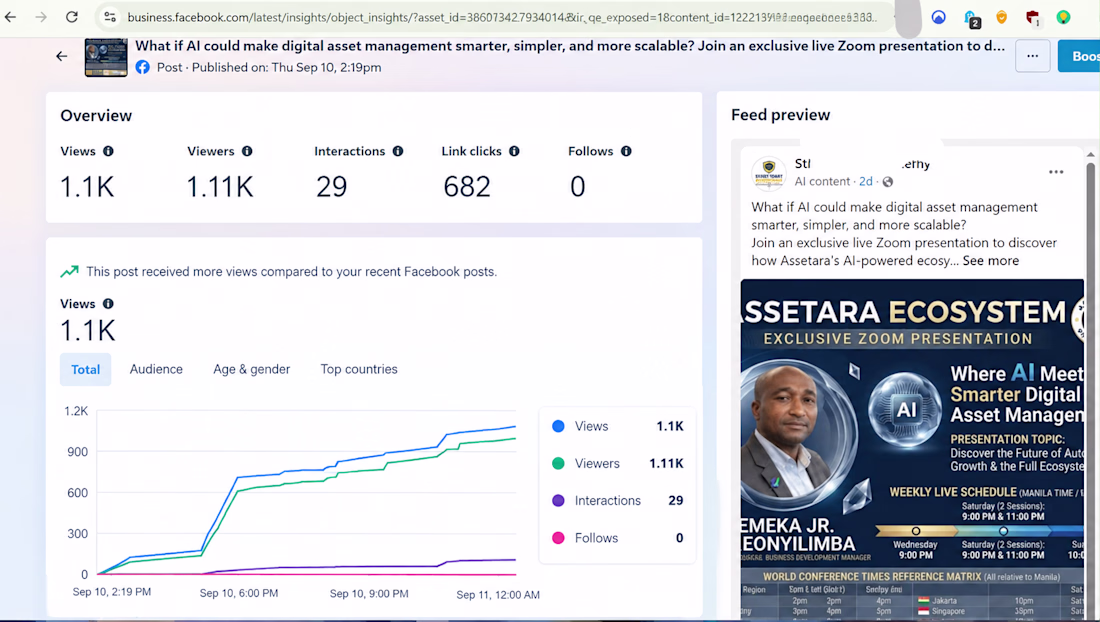Viewport: 1100px width, 622px height.
Task: Toggle the pink Follows legend dot
Action: 558,538
